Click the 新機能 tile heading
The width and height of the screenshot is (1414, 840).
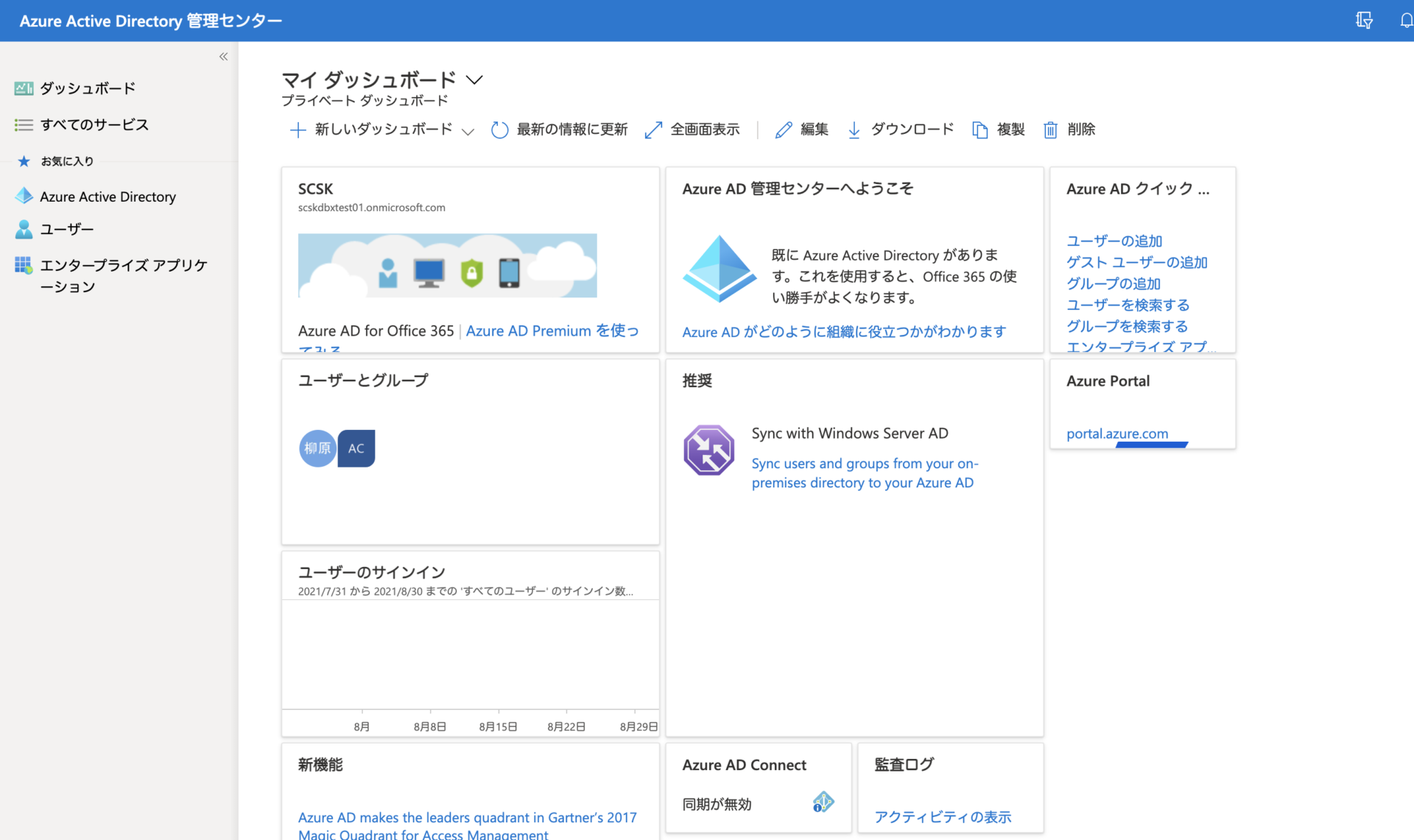click(320, 765)
